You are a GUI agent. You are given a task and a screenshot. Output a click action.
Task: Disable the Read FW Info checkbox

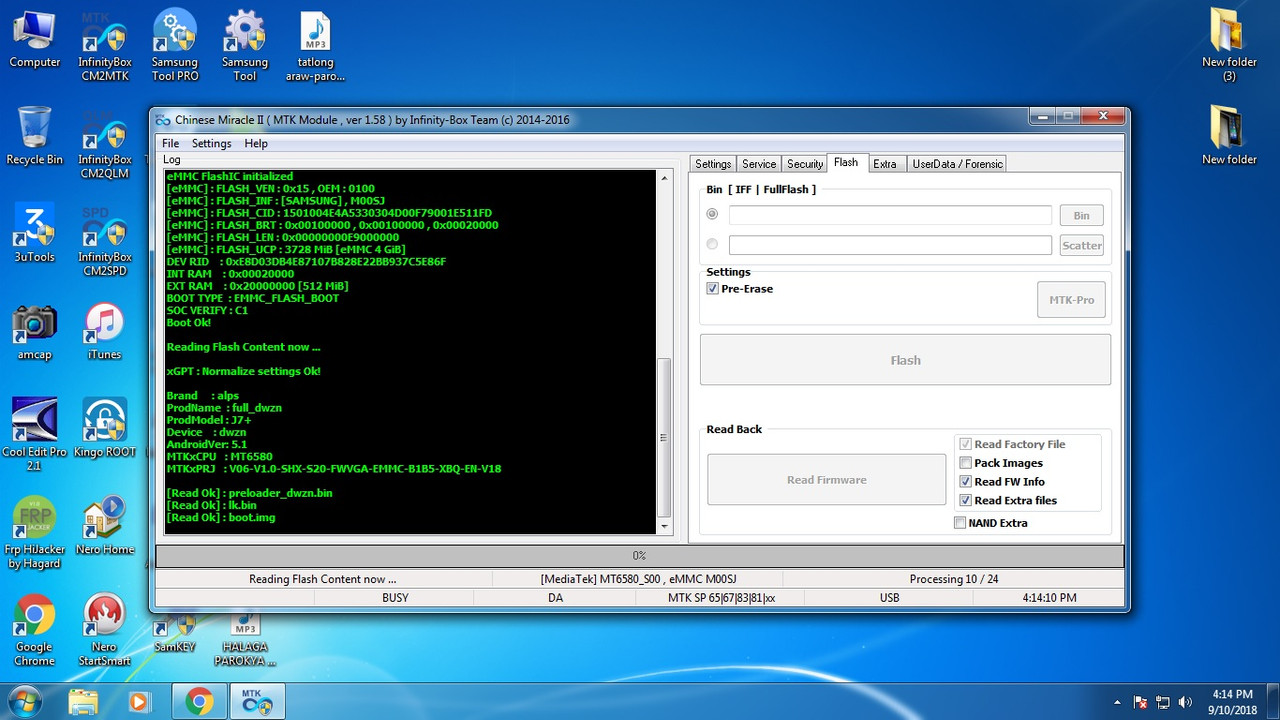coord(965,482)
